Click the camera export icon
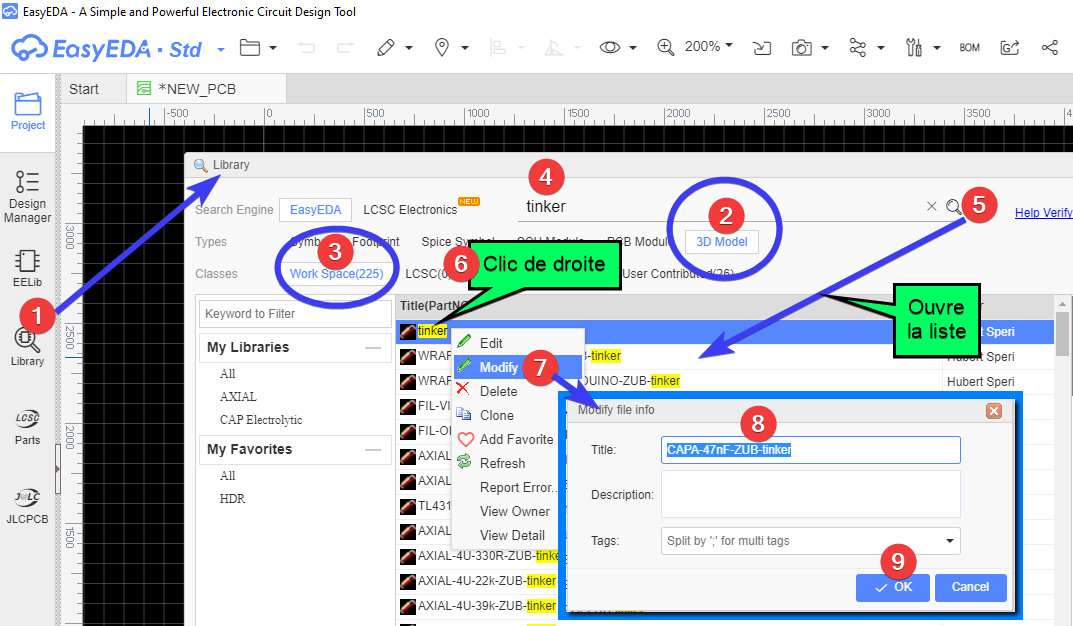The image size is (1073, 626). (x=801, y=47)
